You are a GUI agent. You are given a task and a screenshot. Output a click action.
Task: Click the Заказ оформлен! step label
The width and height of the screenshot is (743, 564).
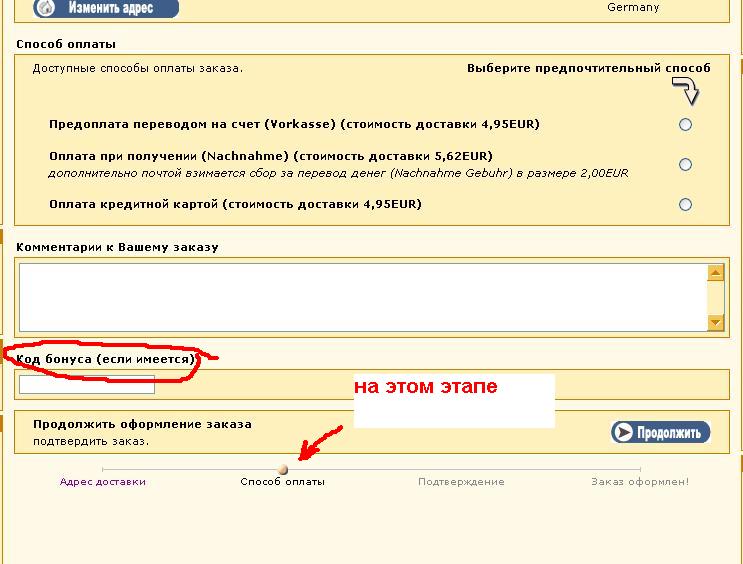pyautogui.click(x=640, y=482)
